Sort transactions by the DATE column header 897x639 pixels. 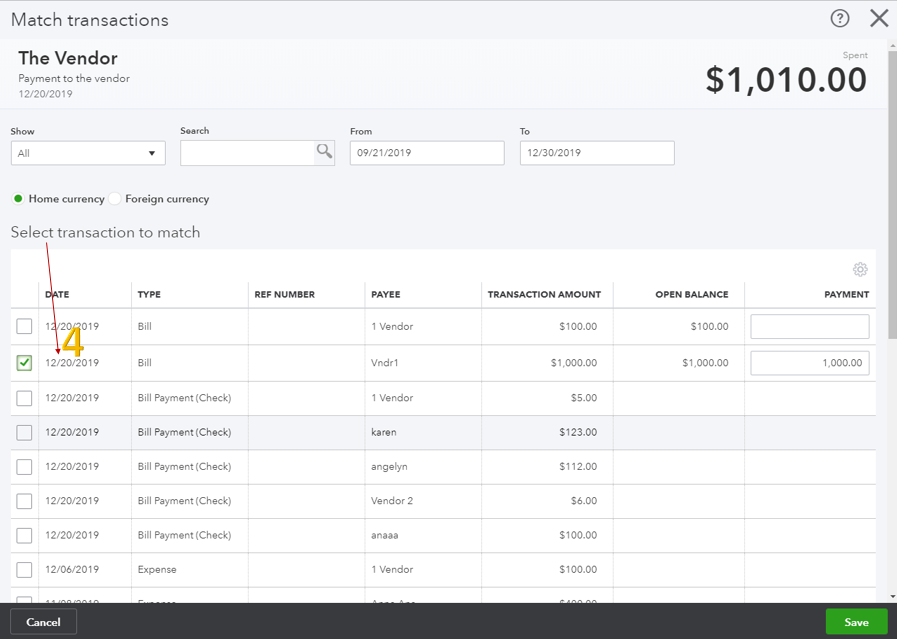(x=57, y=294)
